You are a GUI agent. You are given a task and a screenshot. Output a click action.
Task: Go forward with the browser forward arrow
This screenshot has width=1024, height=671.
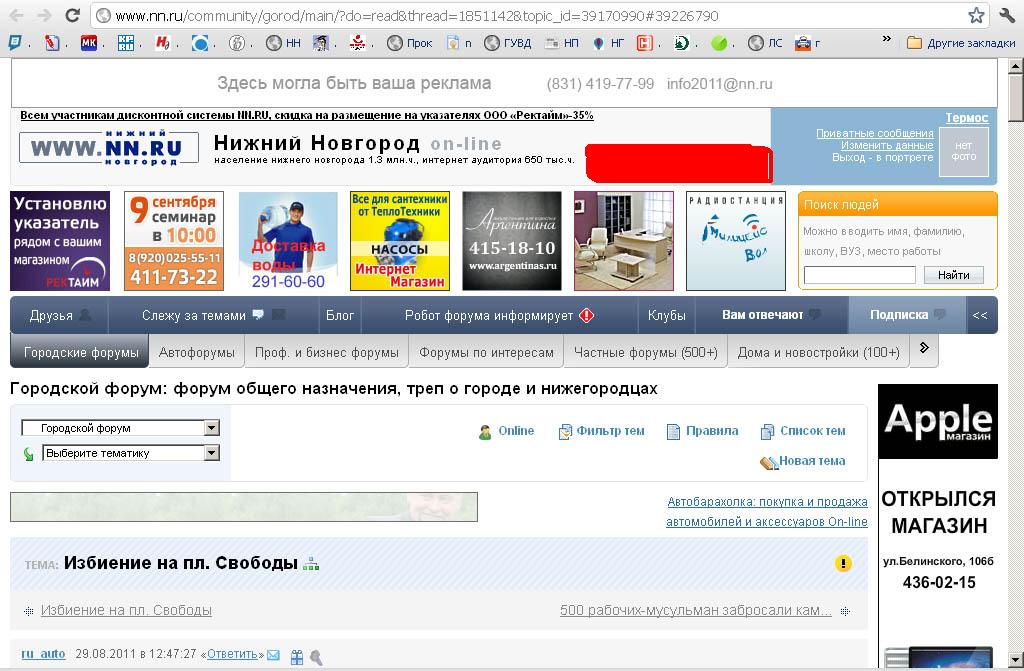(x=44, y=15)
